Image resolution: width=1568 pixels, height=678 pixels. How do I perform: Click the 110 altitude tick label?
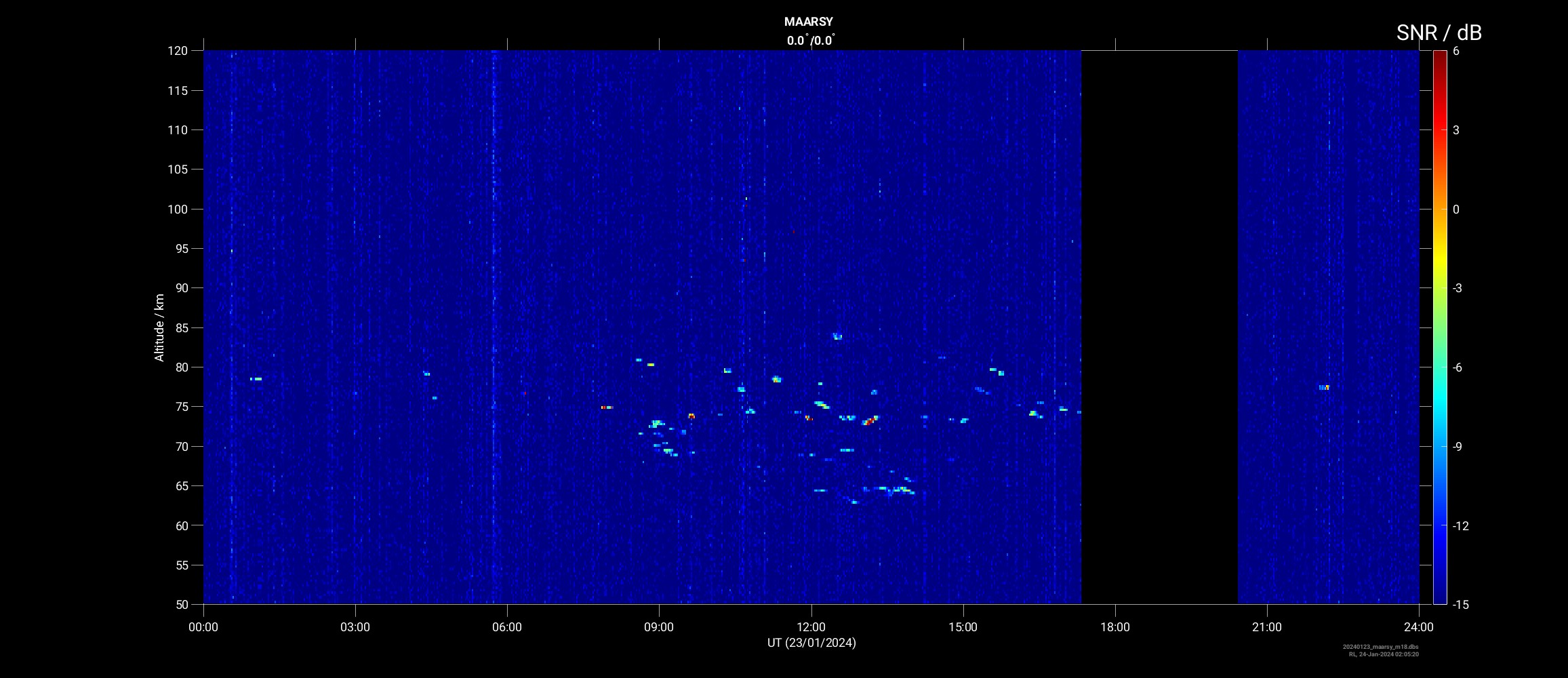click(177, 129)
